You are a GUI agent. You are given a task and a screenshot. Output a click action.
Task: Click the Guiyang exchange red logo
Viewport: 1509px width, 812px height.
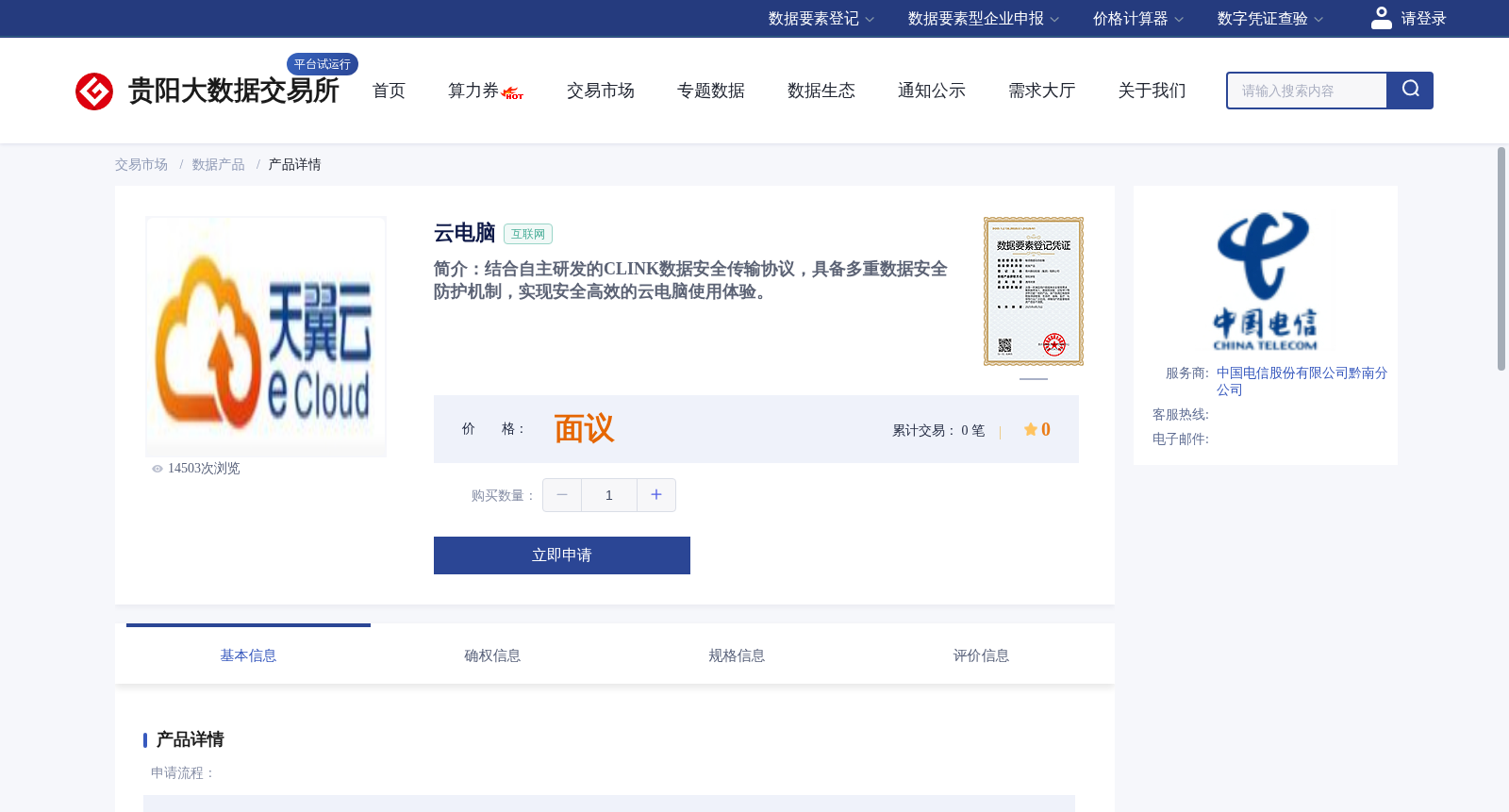pyautogui.click(x=94, y=91)
